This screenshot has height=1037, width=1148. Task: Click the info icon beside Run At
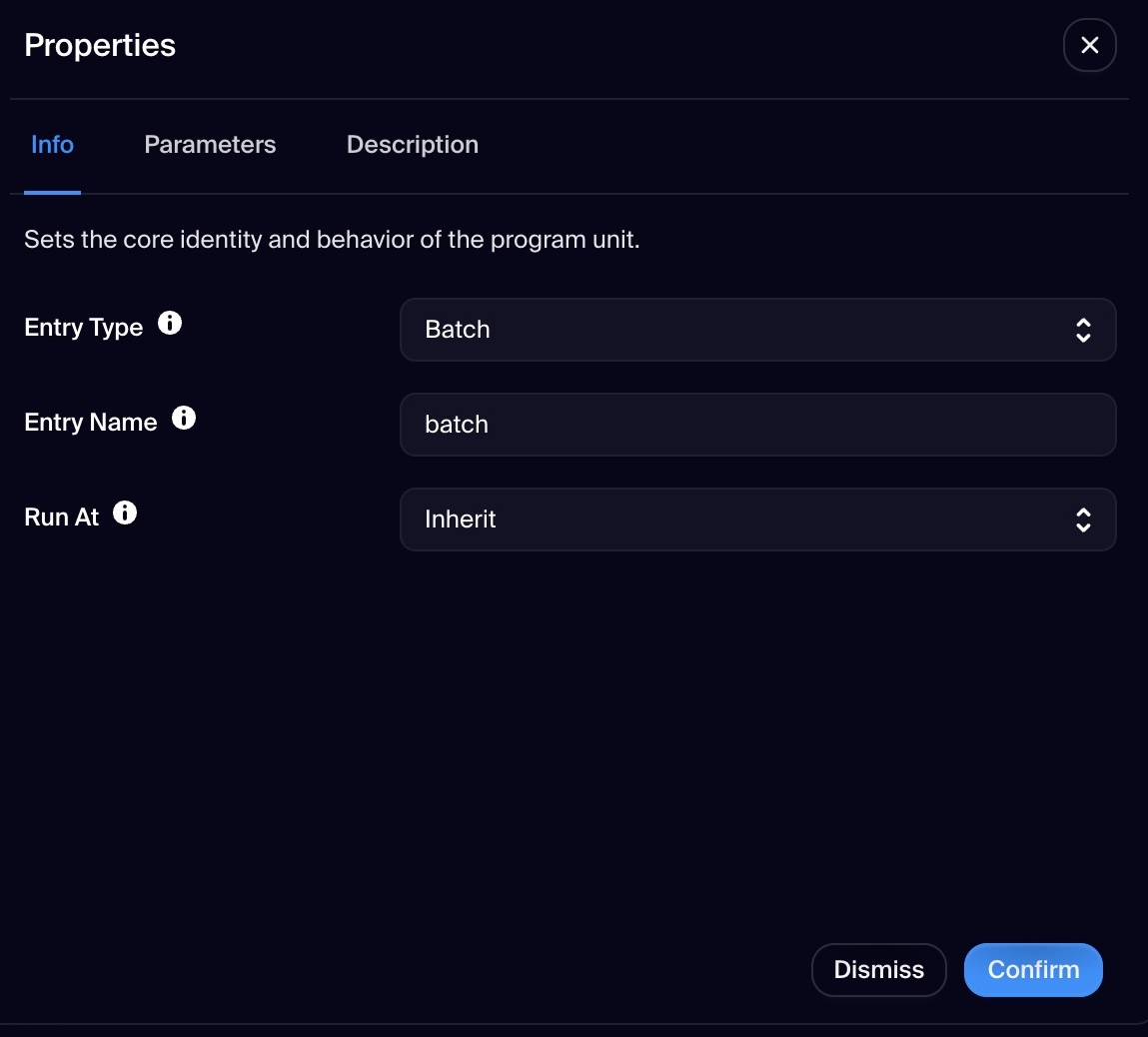tap(125, 514)
